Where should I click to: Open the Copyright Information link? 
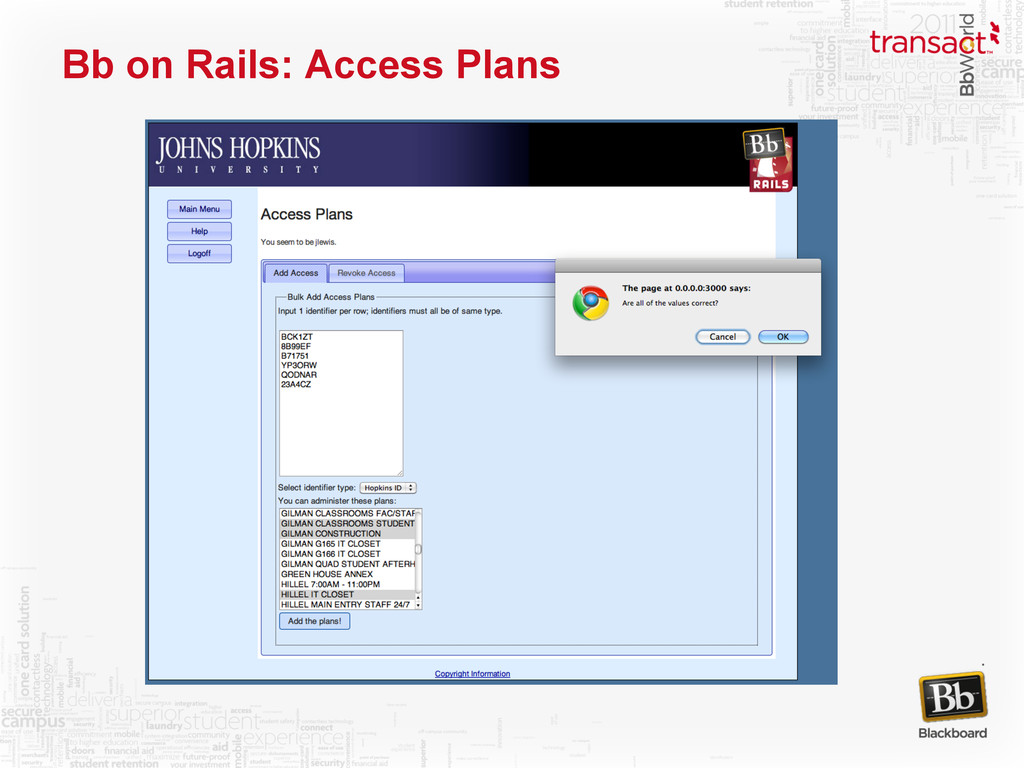[472, 674]
